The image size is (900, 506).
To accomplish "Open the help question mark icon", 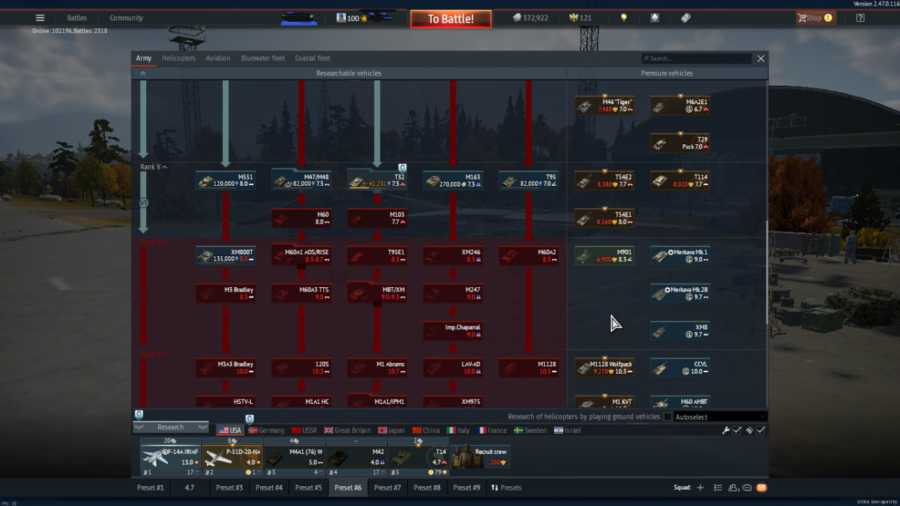I will click(860, 18).
